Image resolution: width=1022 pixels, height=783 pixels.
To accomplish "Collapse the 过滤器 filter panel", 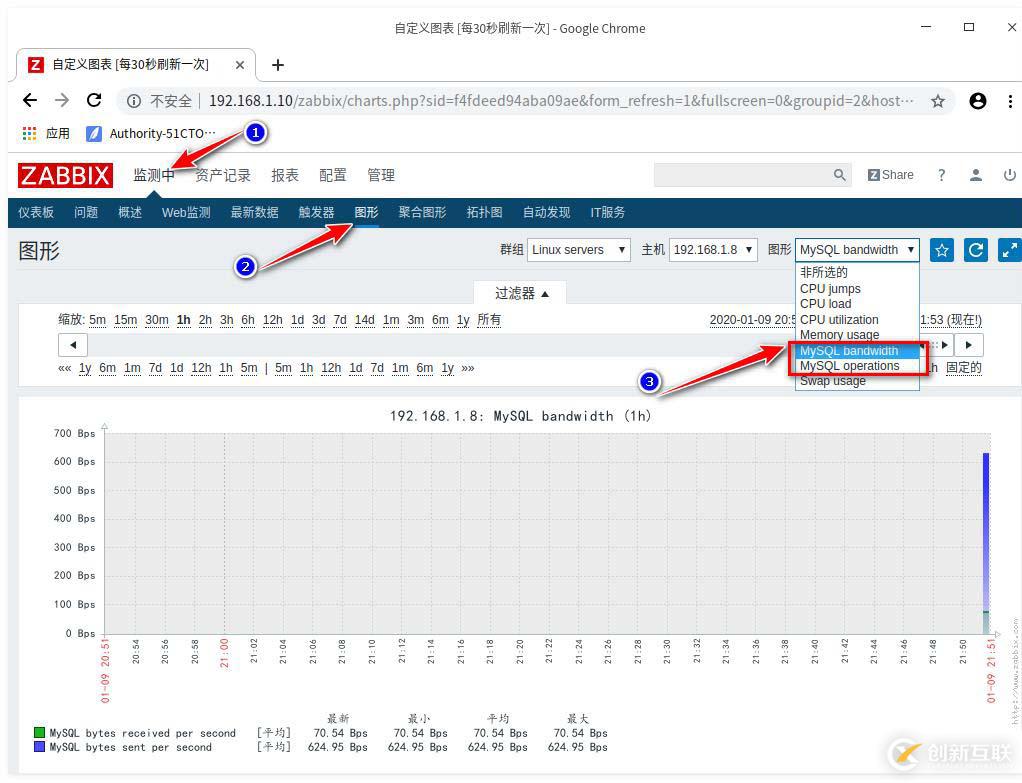I will (521, 293).
